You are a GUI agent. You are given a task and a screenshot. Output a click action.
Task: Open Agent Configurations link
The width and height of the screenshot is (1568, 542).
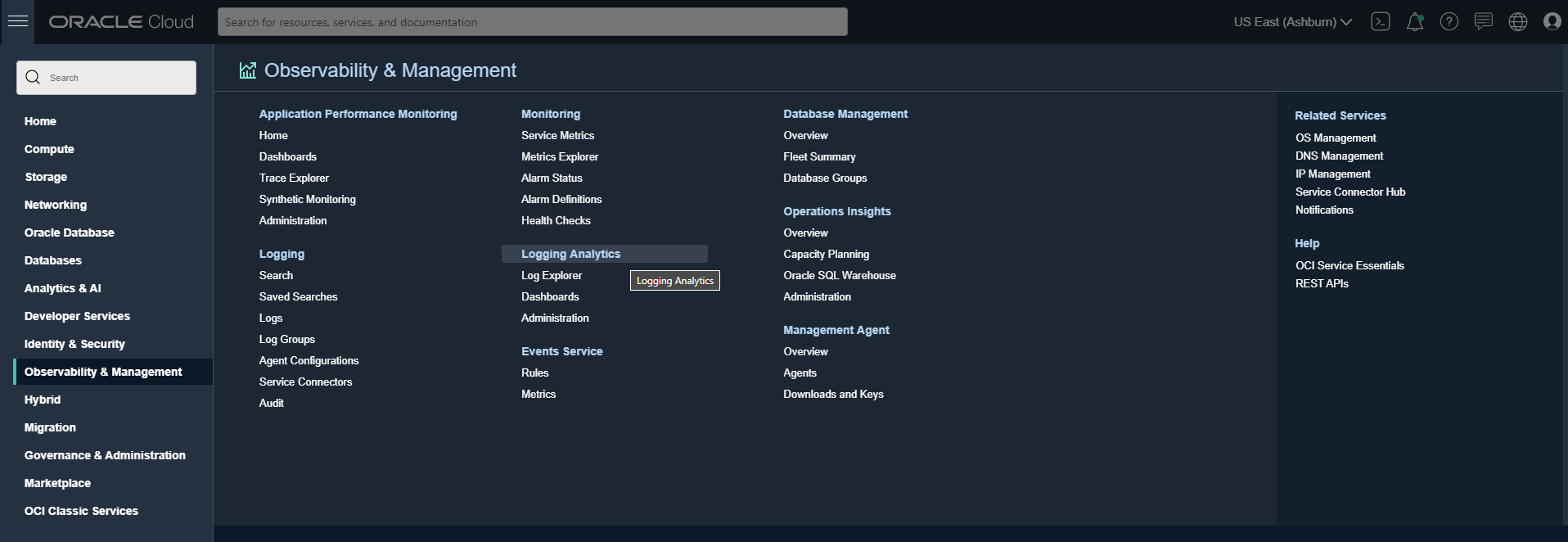pyautogui.click(x=309, y=360)
